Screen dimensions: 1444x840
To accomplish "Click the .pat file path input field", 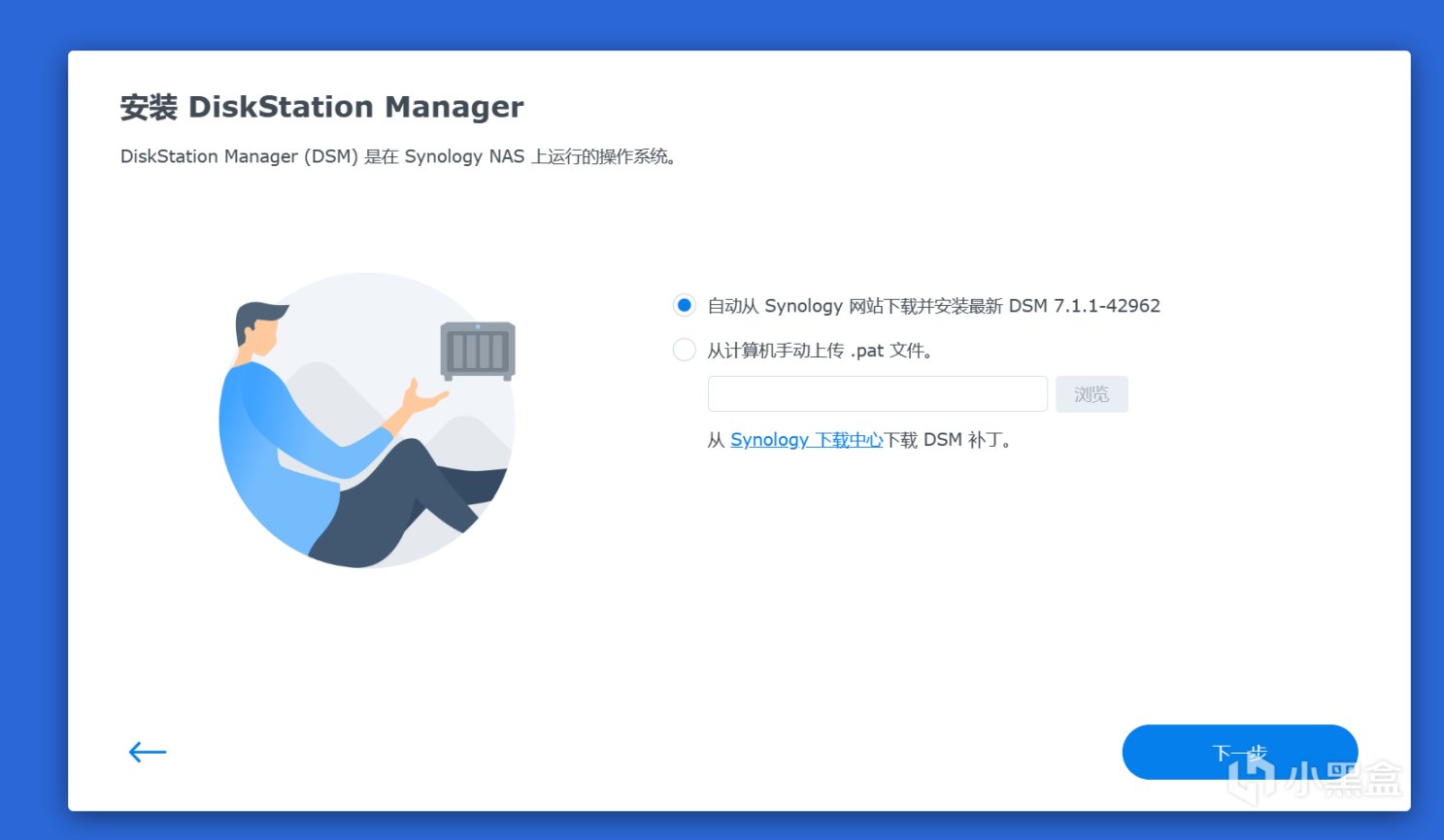I will (878, 394).
